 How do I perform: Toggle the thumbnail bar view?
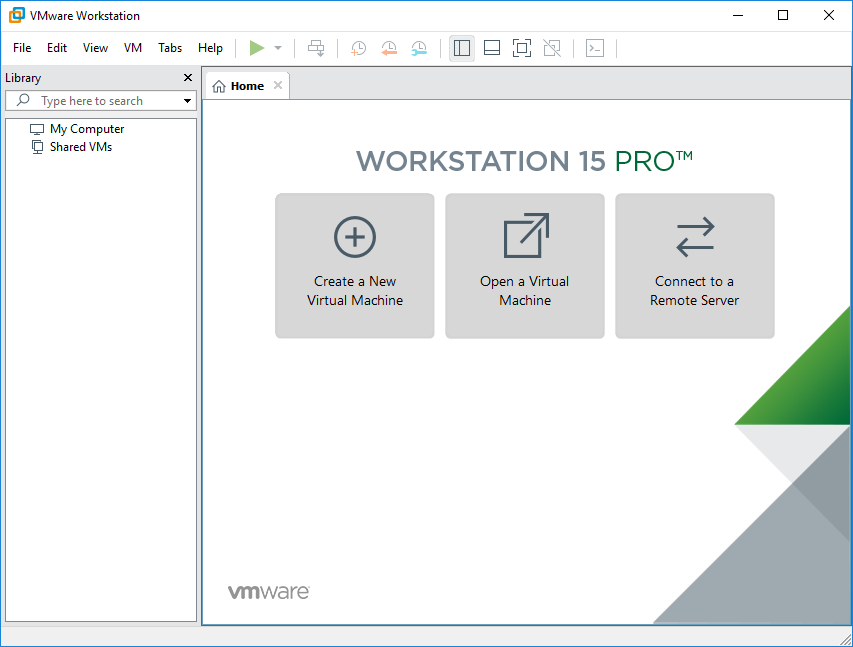pos(491,47)
